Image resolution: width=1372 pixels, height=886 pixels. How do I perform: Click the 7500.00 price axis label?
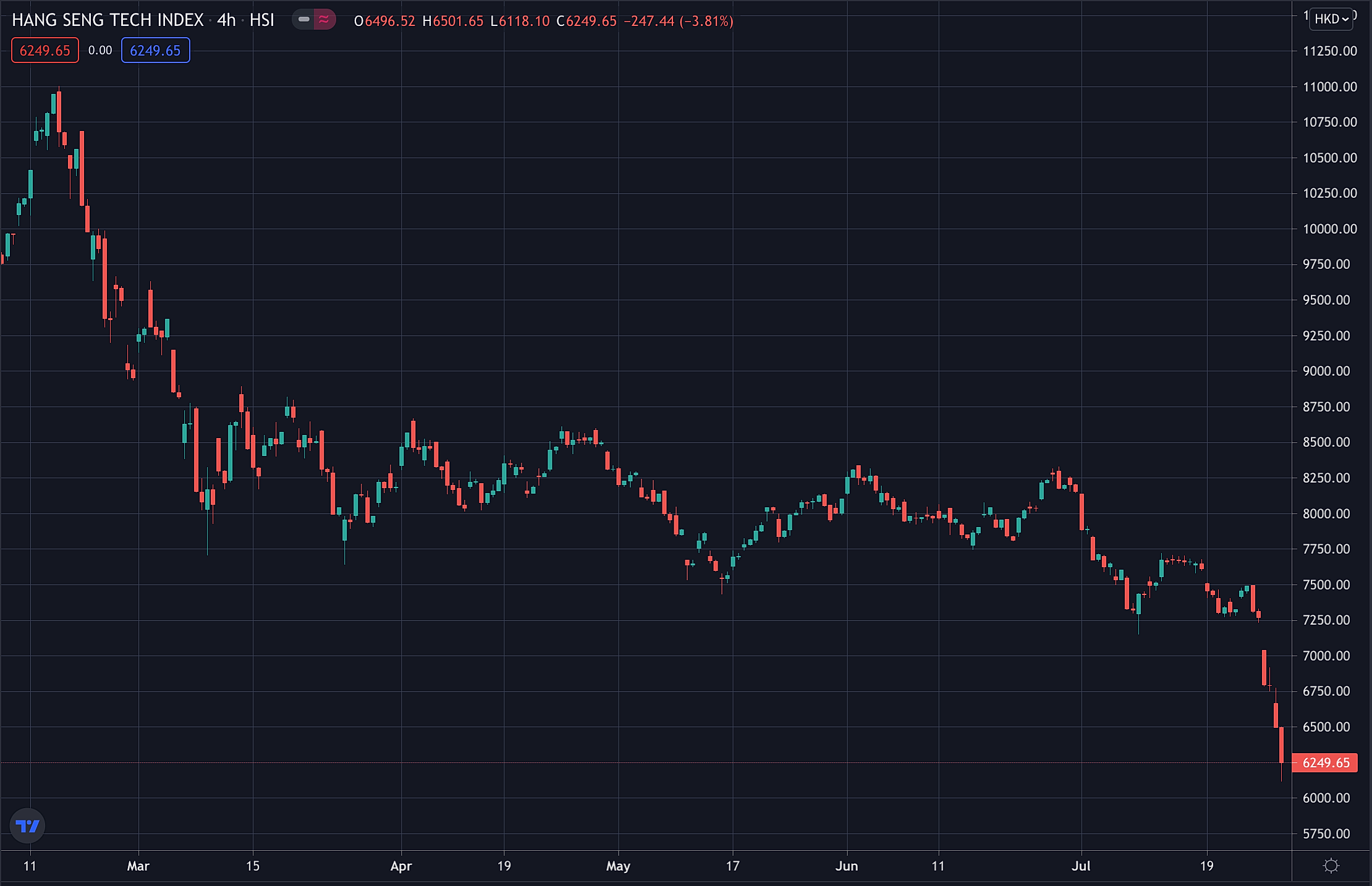[1326, 584]
